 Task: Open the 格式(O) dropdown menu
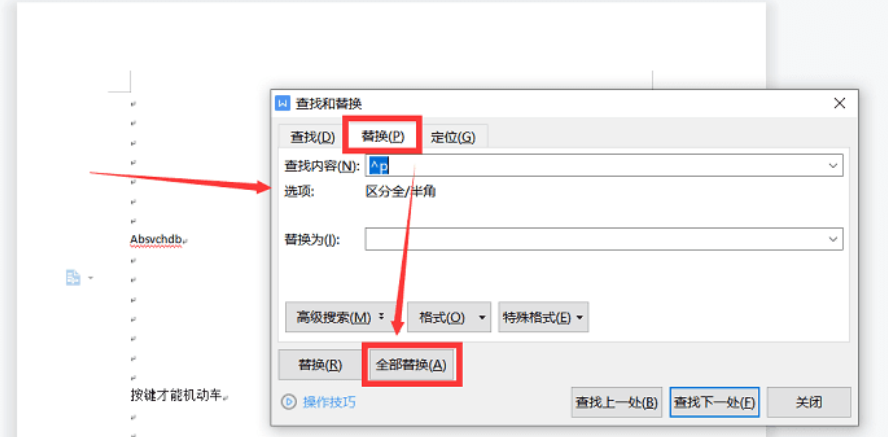coord(451,318)
